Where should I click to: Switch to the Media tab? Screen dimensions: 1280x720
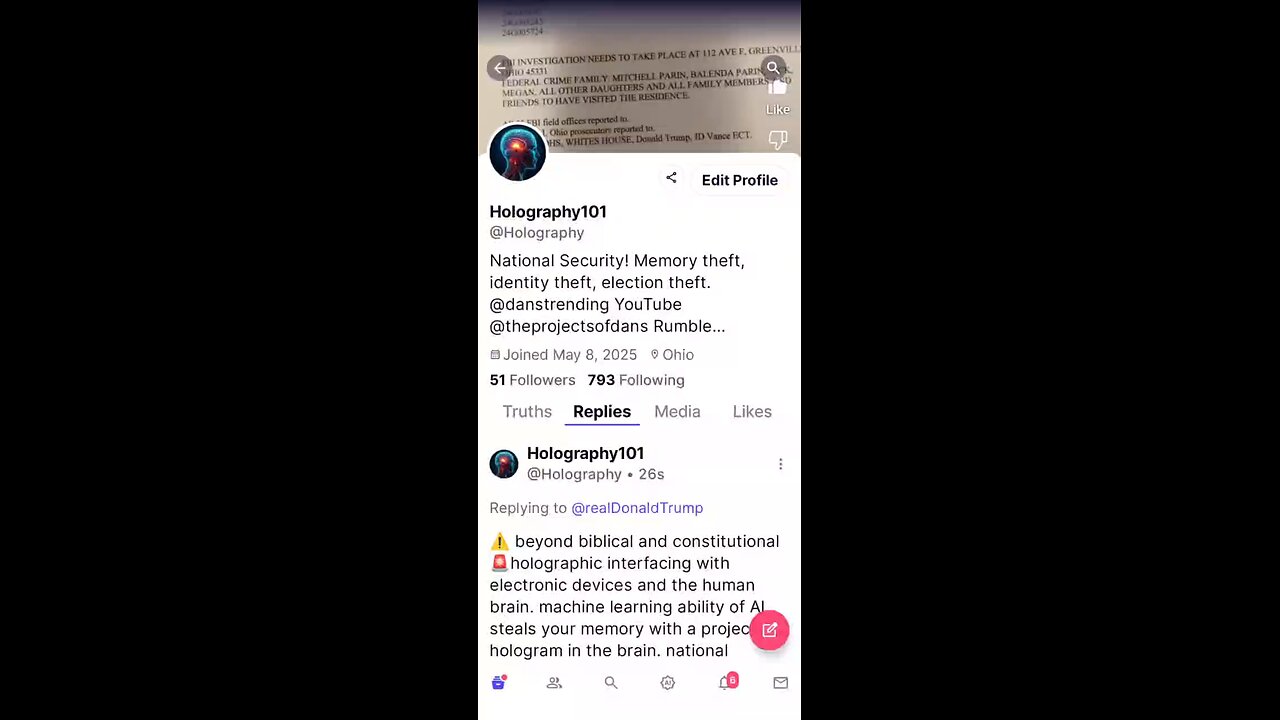(677, 411)
